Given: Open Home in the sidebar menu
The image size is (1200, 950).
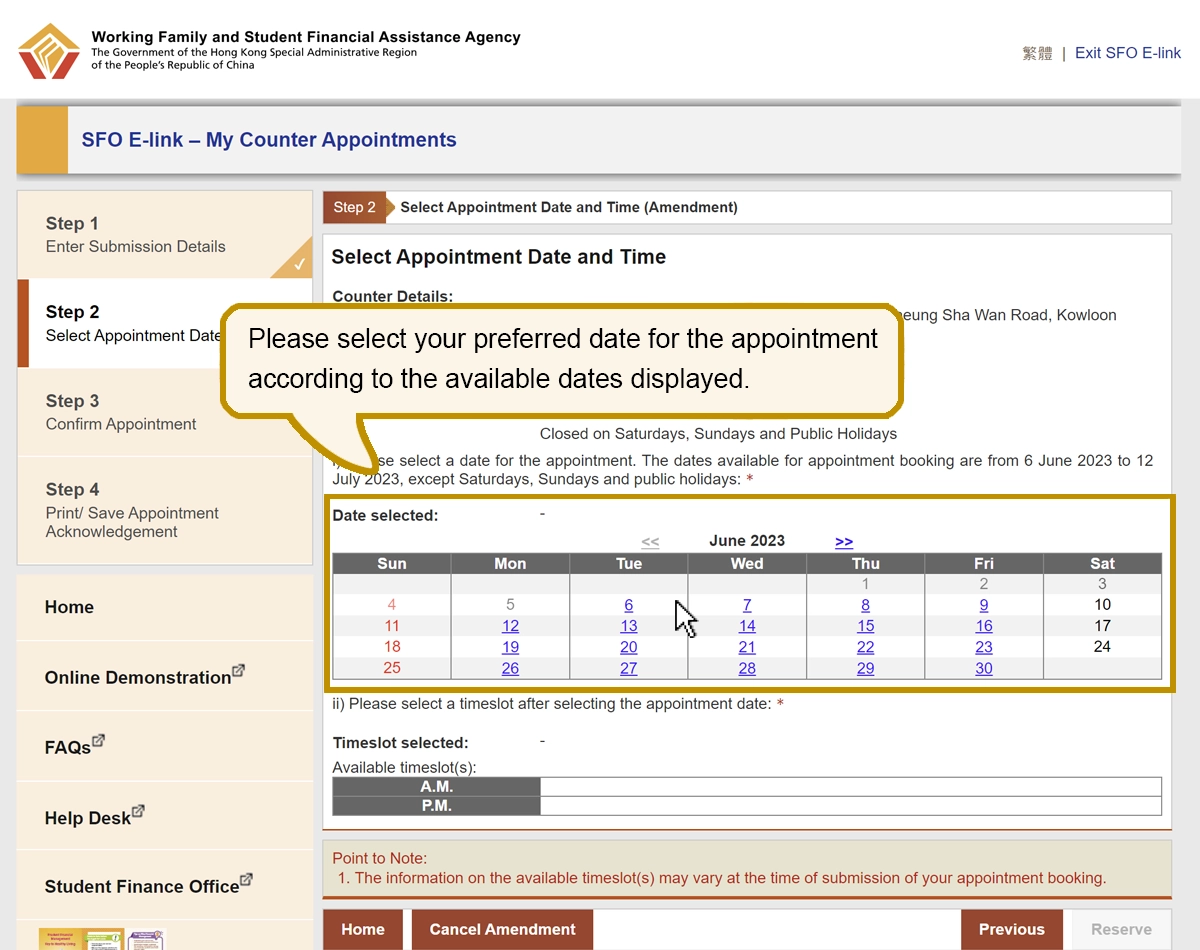Looking at the screenshot, I should click(x=69, y=607).
